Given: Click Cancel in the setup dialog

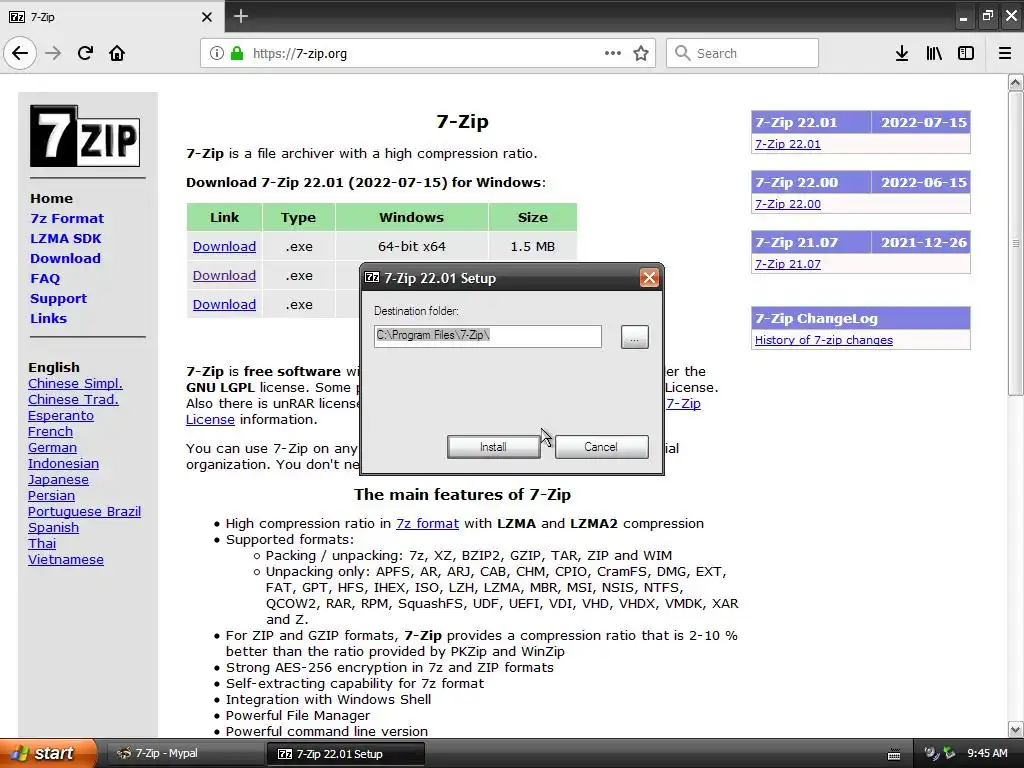Looking at the screenshot, I should click(x=601, y=447).
